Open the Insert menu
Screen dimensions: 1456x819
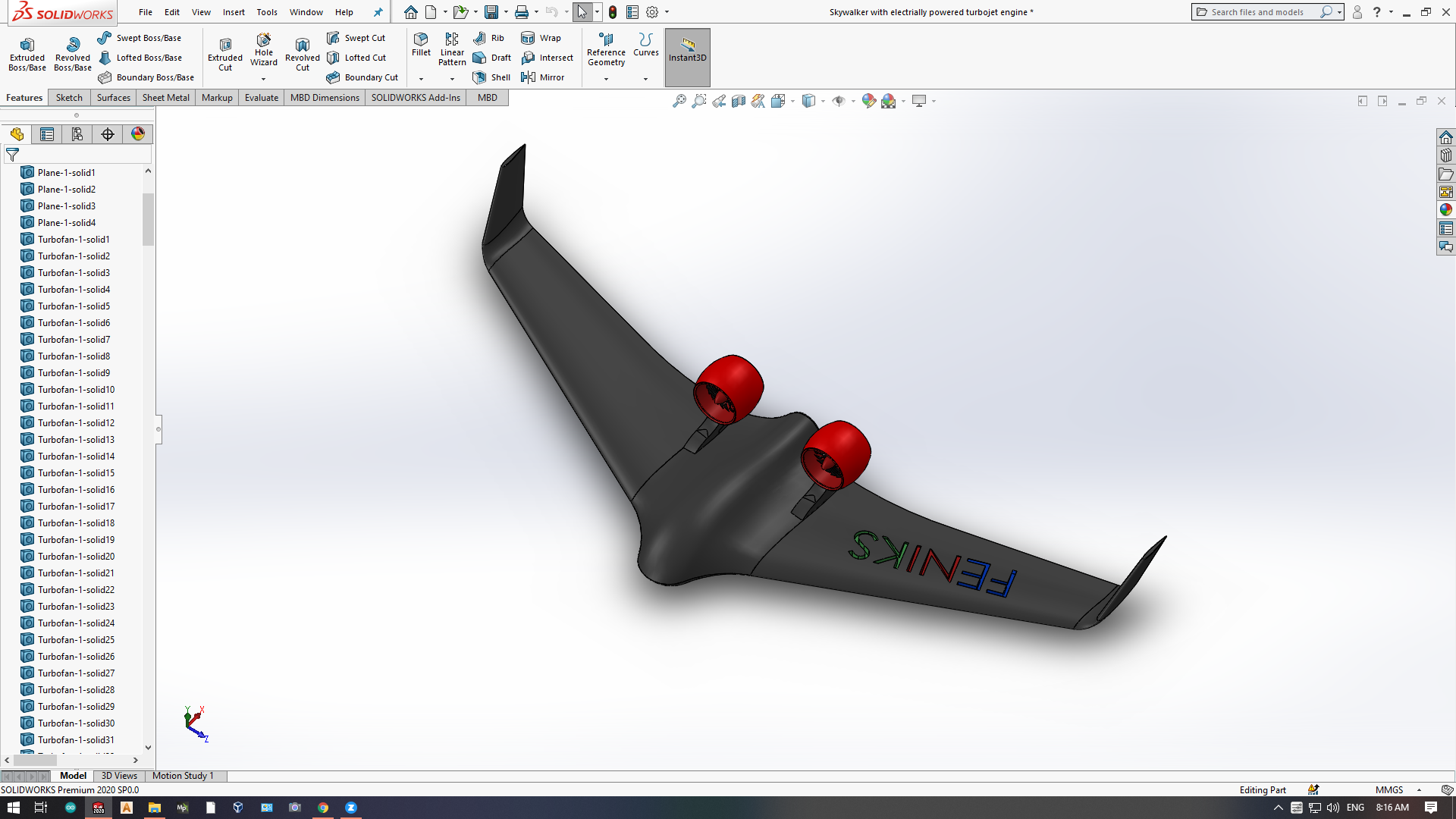[x=234, y=12]
